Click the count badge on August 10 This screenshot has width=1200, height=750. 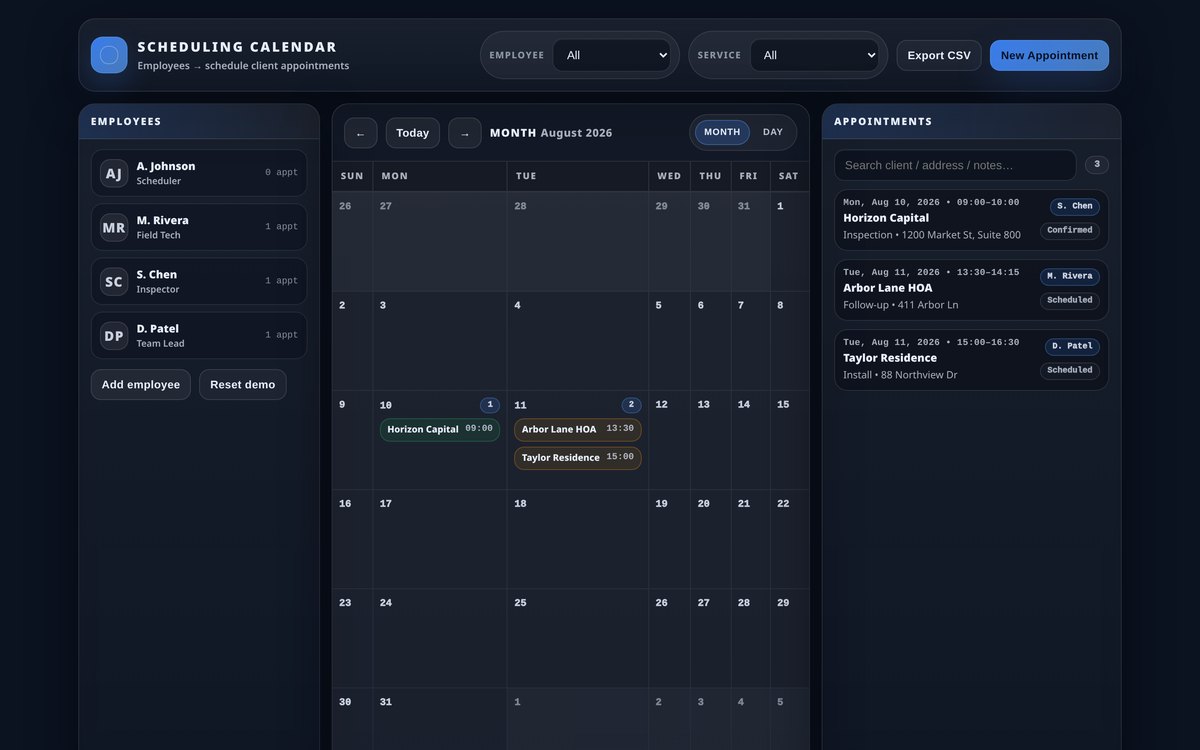(490, 405)
